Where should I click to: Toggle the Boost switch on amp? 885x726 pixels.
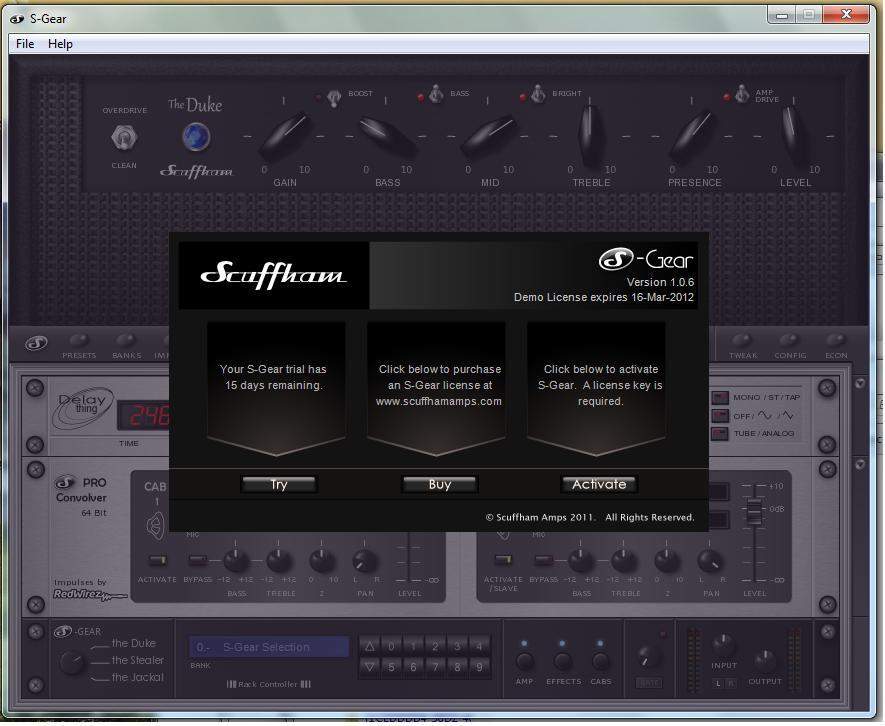click(333, 97)
